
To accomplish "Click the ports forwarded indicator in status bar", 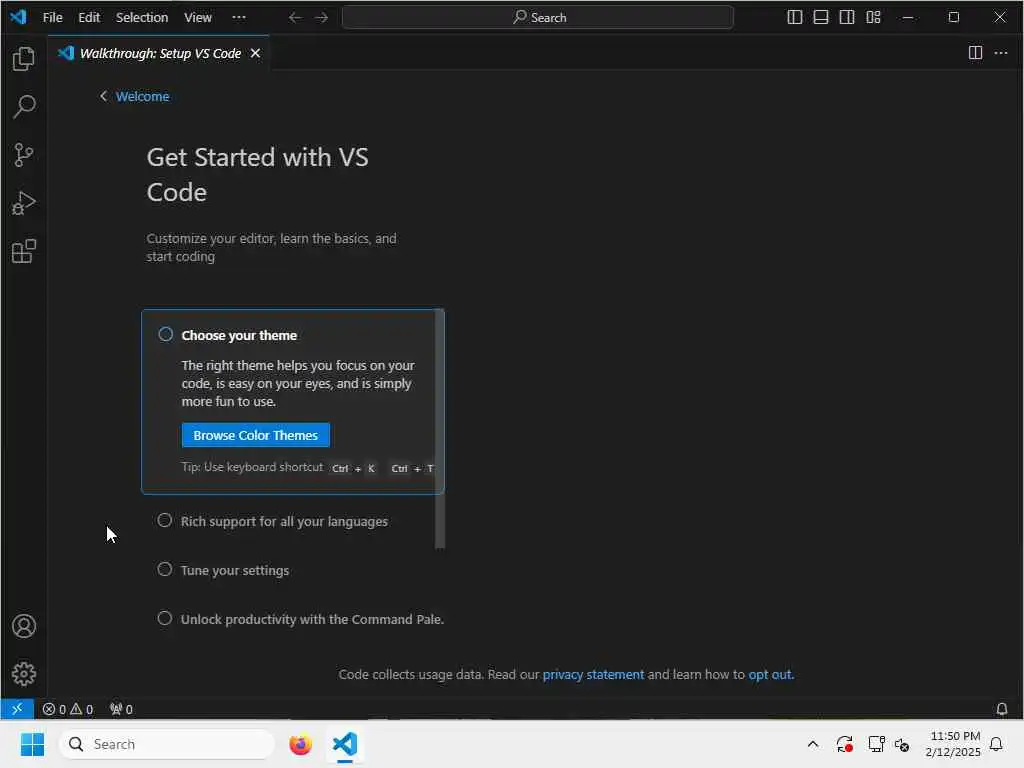I will tap(121, 709).
